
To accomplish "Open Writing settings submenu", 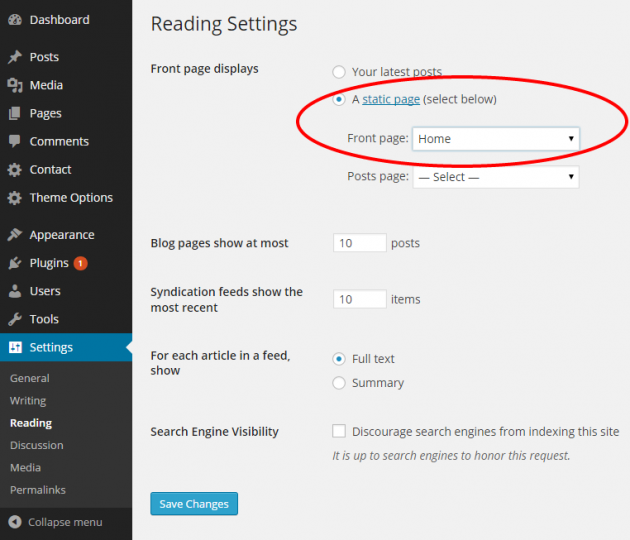I will pos(28,401).
